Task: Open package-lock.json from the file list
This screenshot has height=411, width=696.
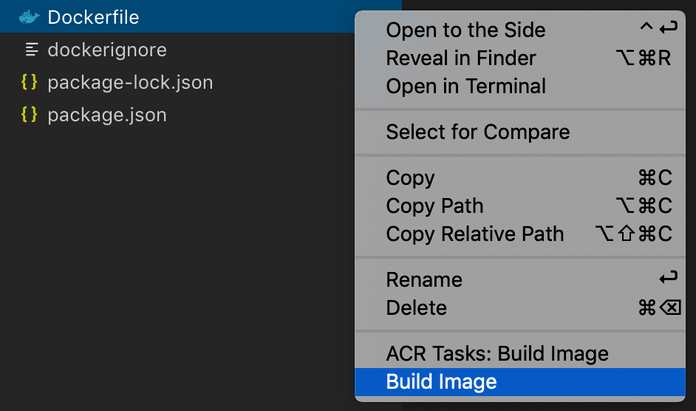Action: pyautogui.click(x=130, y=82)
